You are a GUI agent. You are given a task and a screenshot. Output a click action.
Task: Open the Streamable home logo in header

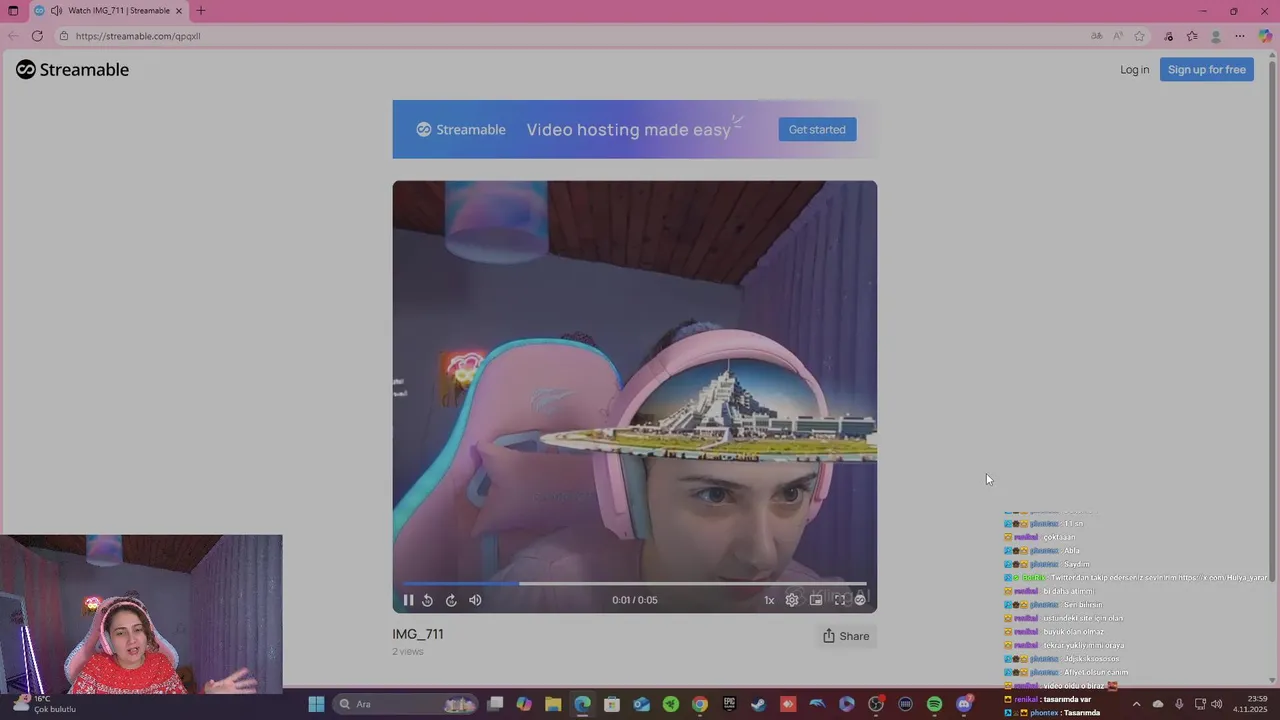pos(72,69)
